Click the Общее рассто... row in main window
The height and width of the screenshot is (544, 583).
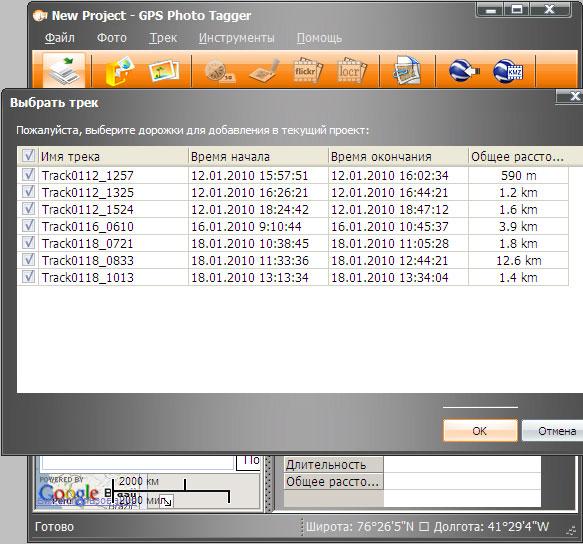[413, 482]
